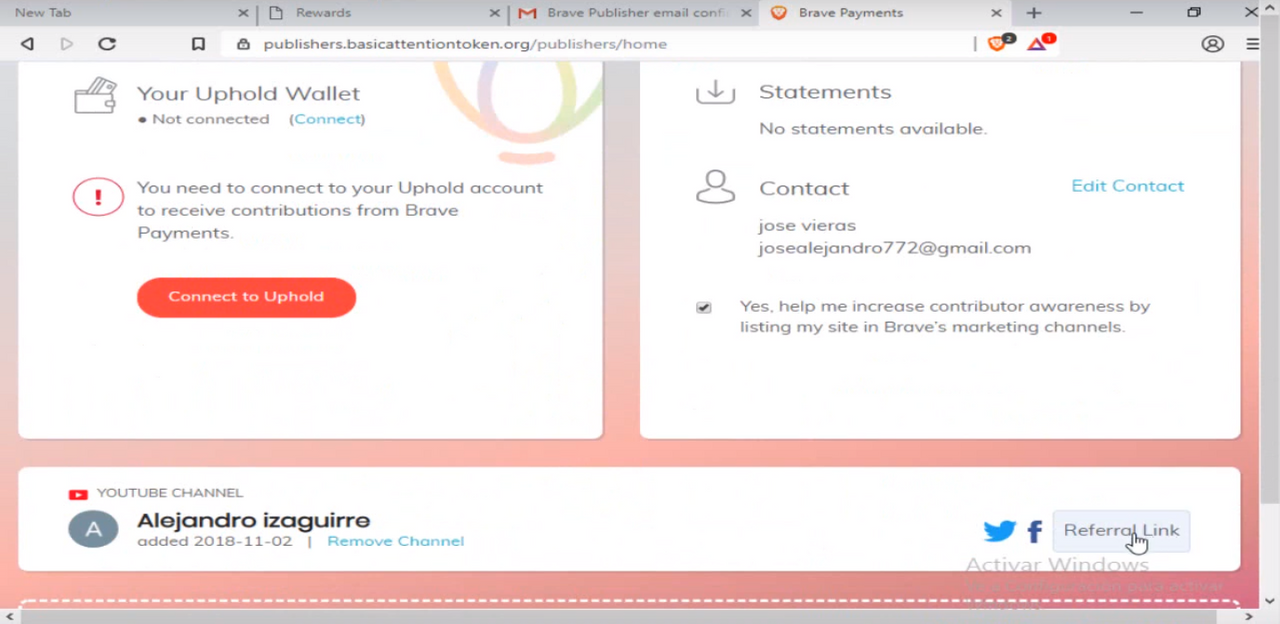Open a new tab with the plus button

tap(1034, 13)
